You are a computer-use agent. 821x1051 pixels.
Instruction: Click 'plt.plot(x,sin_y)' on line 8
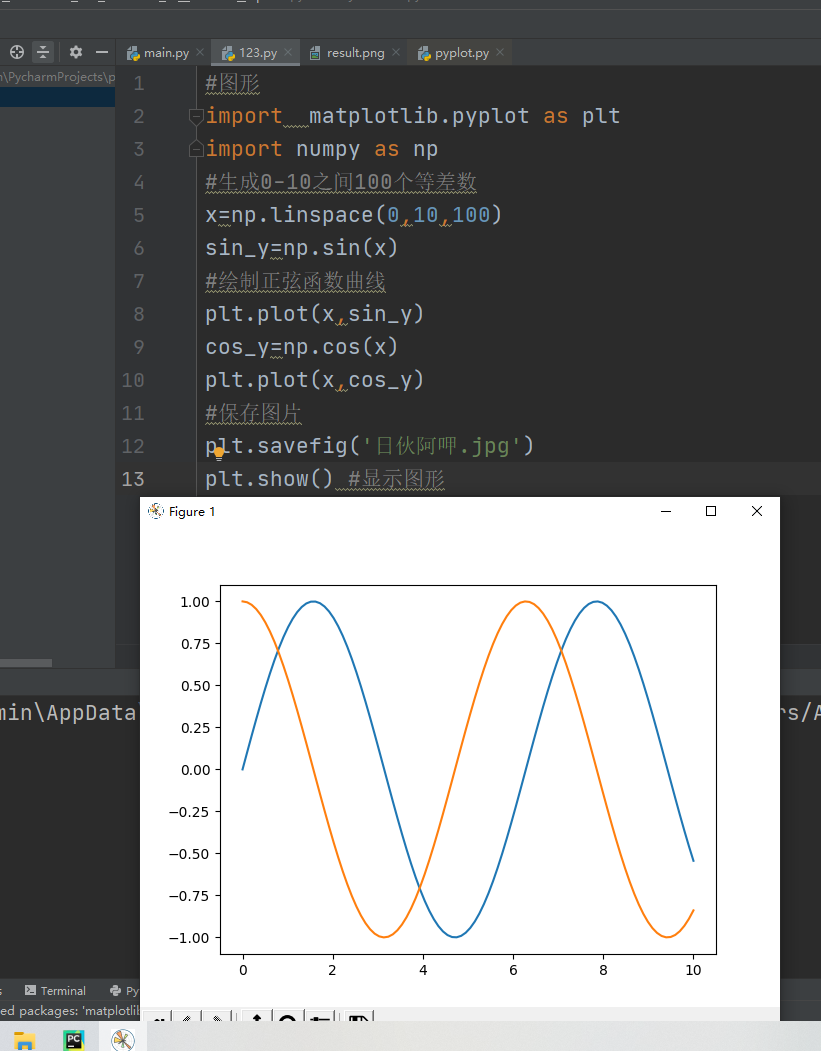click(314, 314)
